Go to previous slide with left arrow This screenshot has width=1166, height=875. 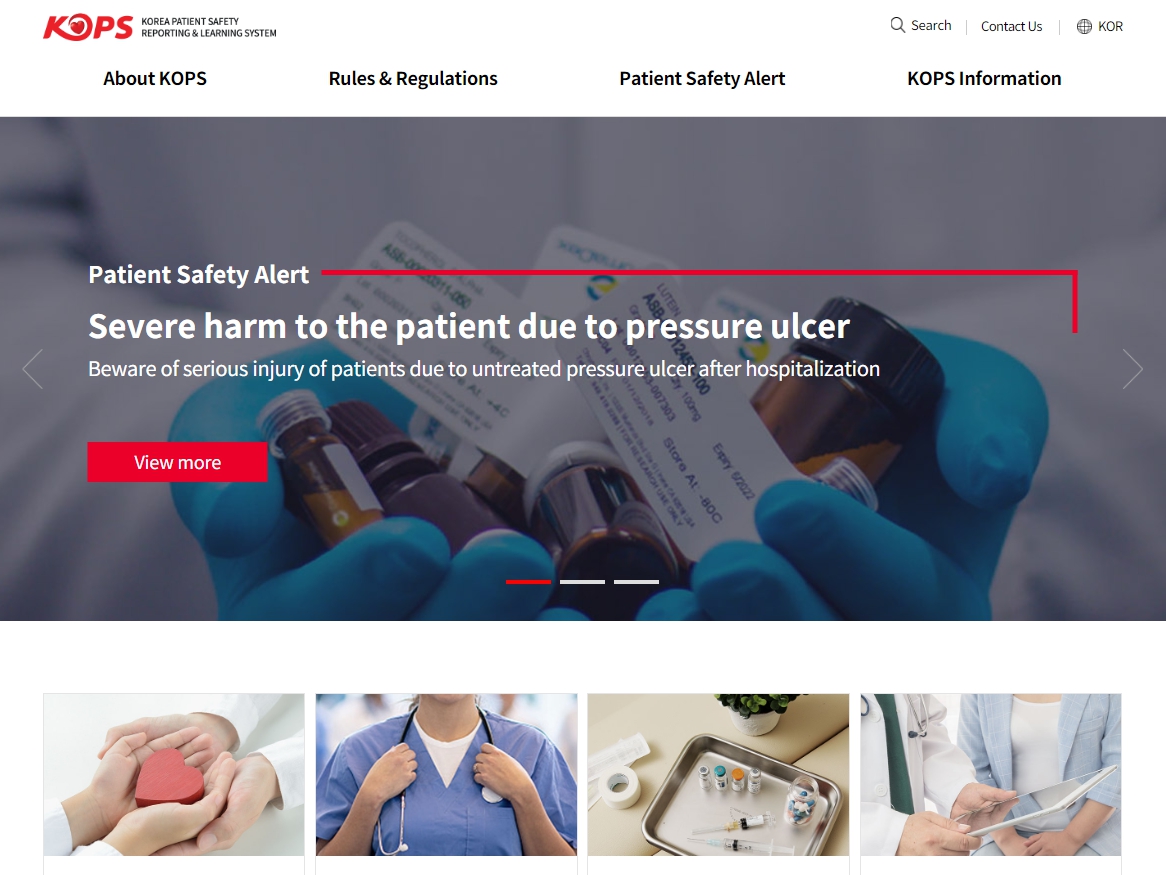click(33, 369)
